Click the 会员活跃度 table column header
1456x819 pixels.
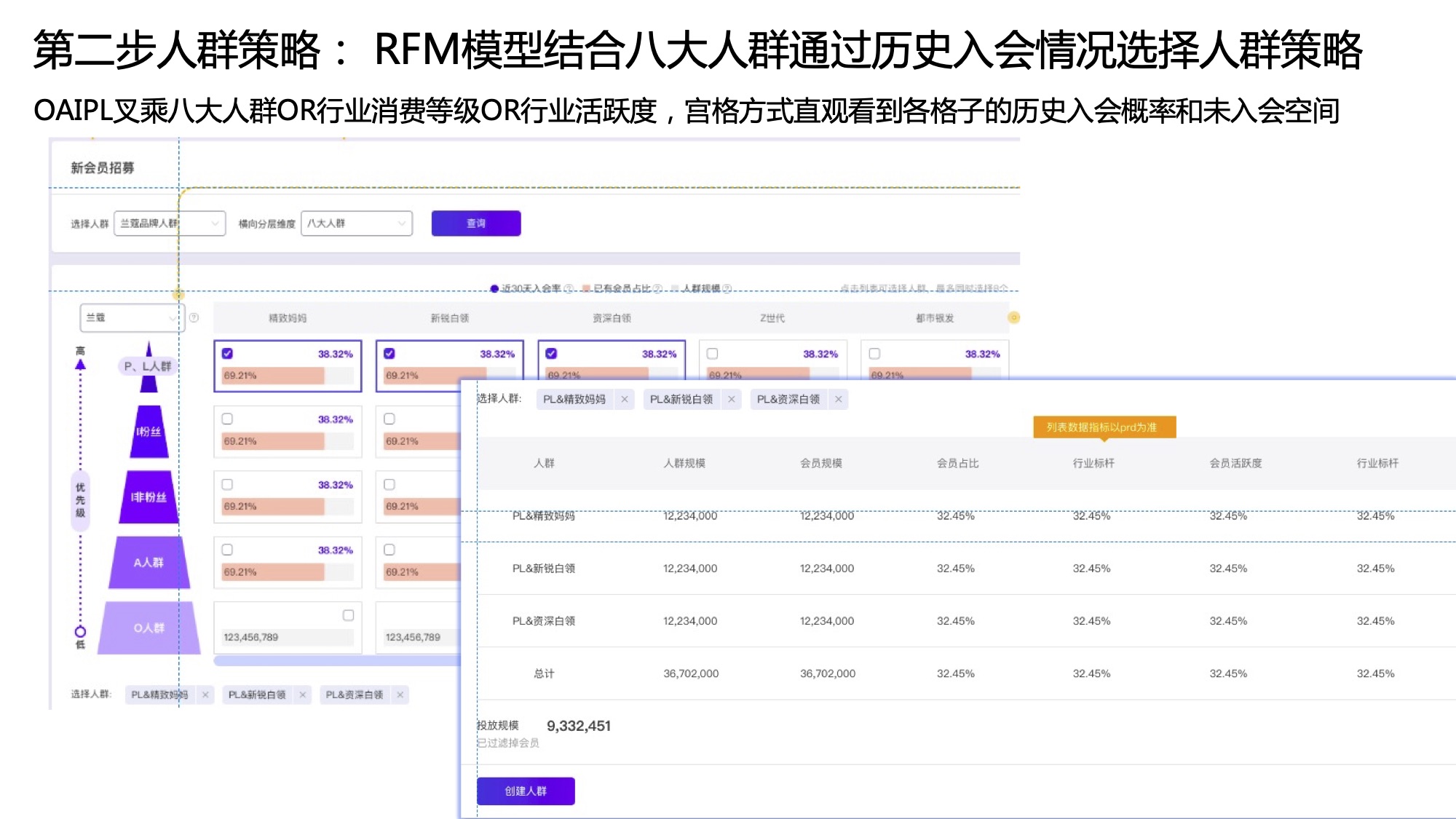[1235, 463]
